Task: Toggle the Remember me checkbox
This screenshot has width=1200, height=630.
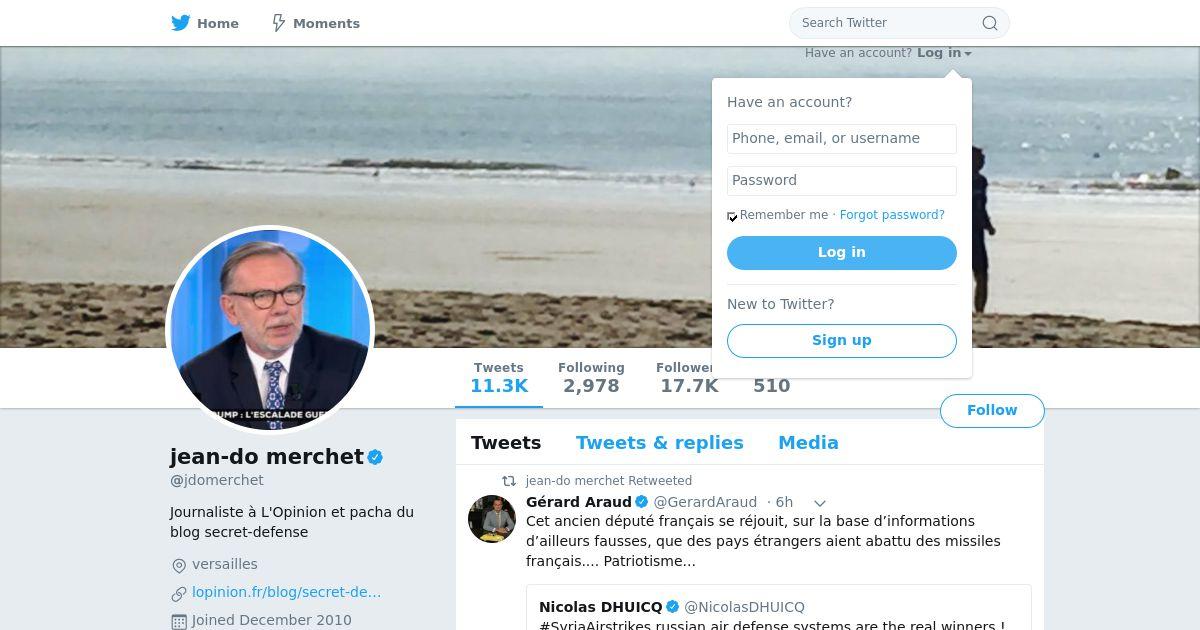Action: pyautogui.click(x=732, y=216)
